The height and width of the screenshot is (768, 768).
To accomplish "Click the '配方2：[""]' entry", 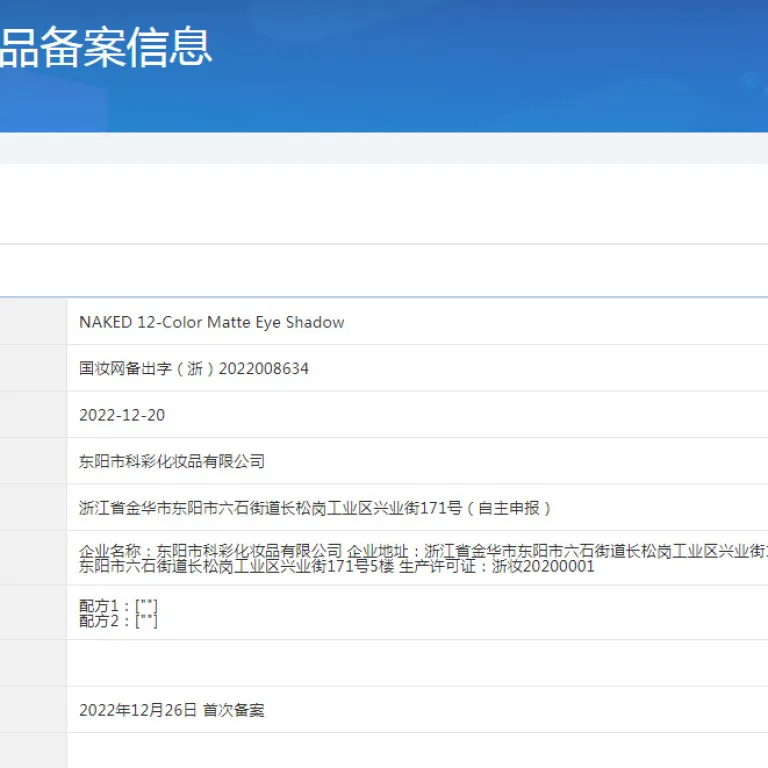I will click(118, 621).
